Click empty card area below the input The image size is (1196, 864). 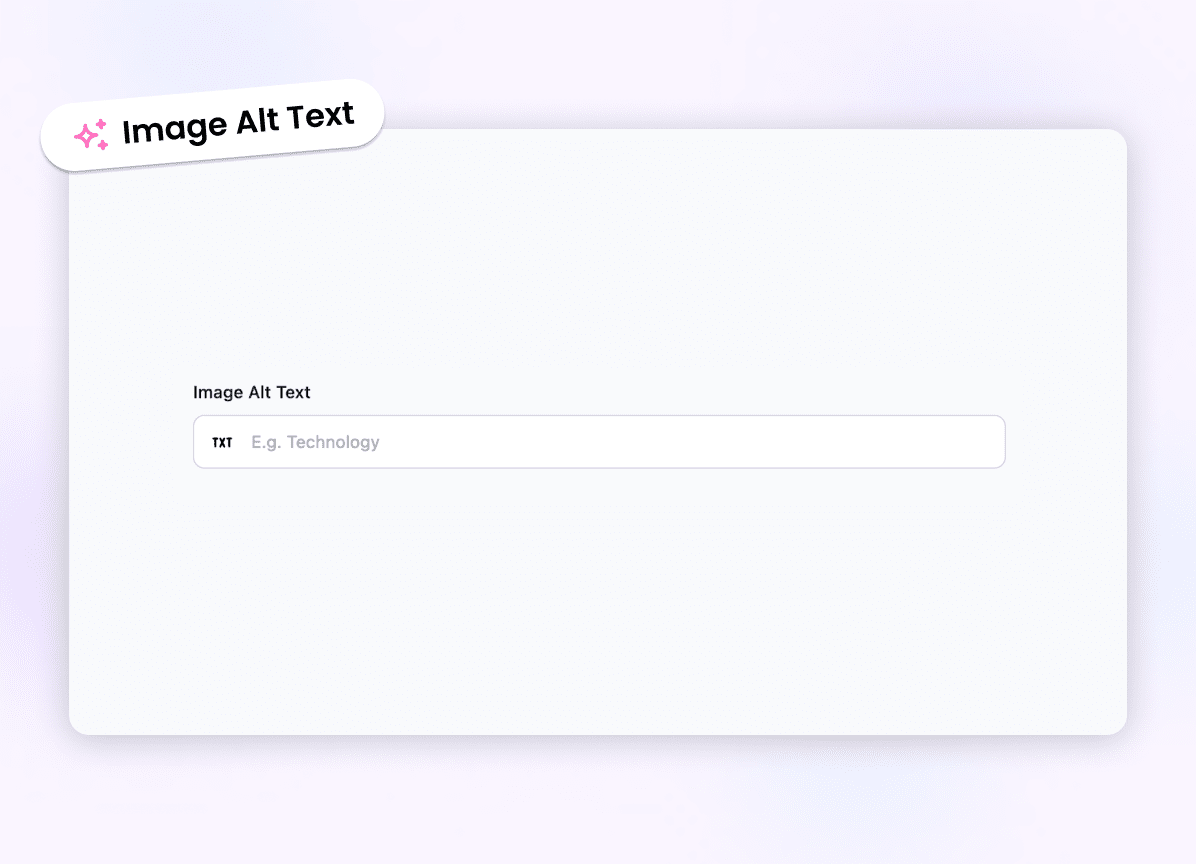[x=599, y=602]
